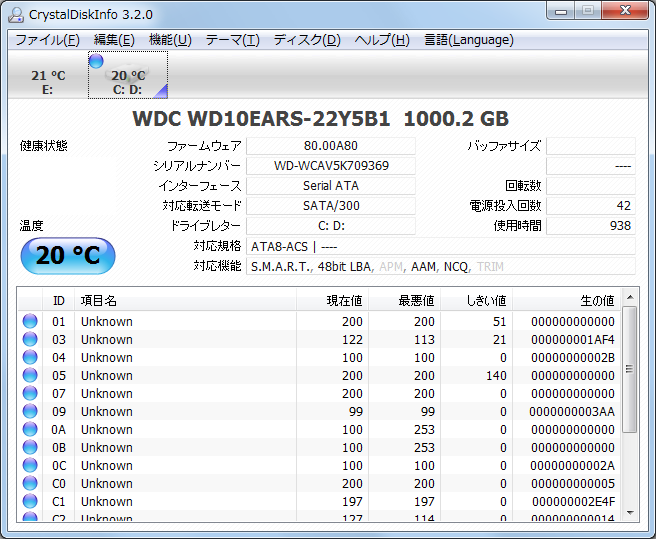This screenshot has width=656, height=539.
Task: Click the 項目名 column header
Action: click(185, 300)
